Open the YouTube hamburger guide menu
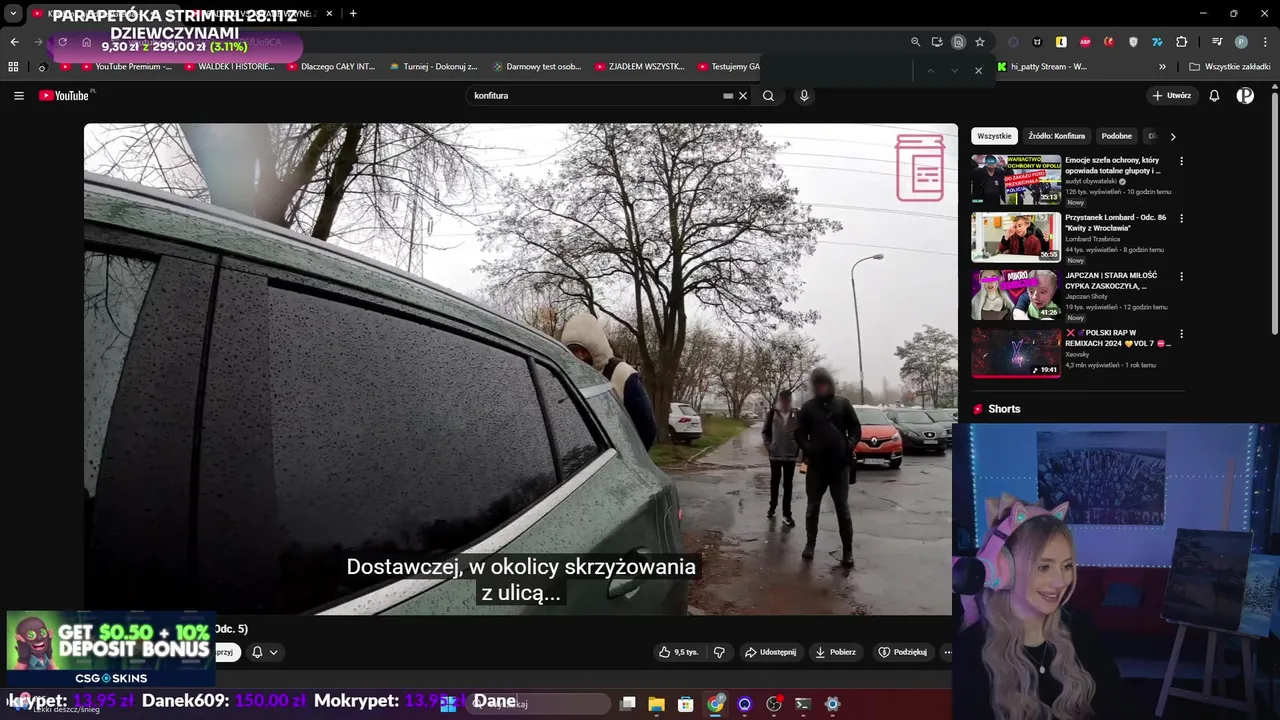 pyautogui.click(x=19, y=96)
